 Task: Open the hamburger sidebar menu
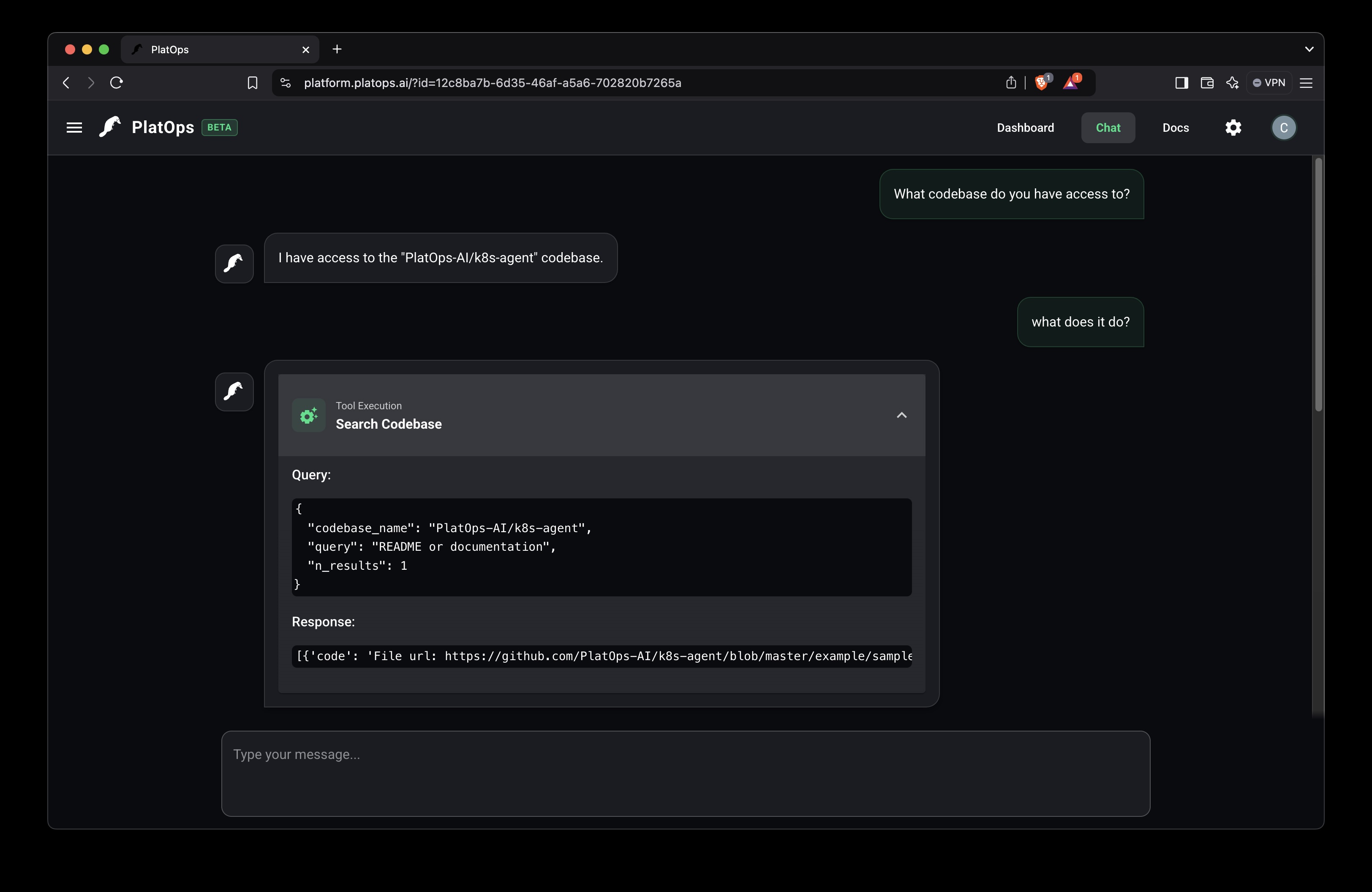74,128
